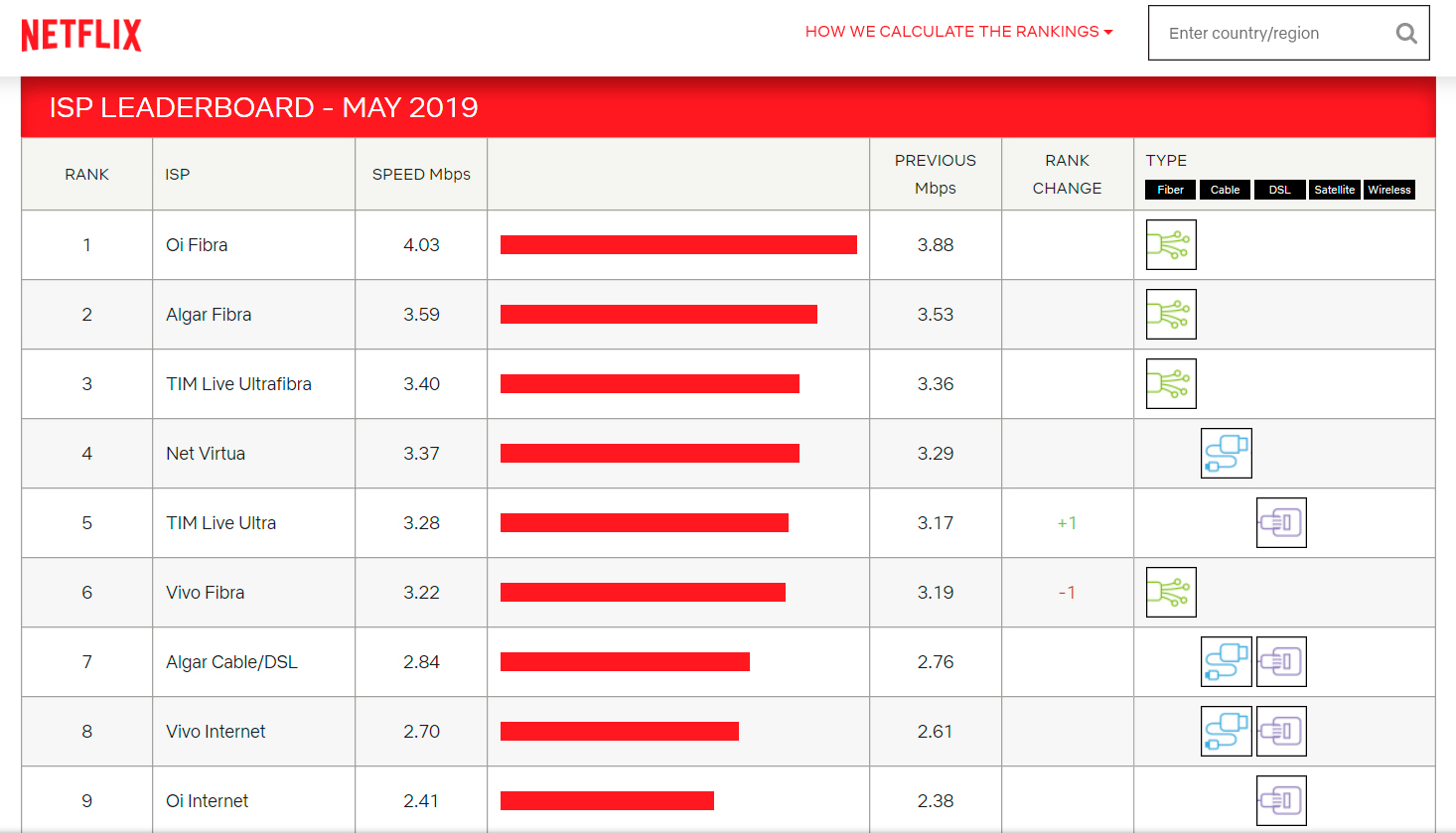Viewport: 1456px width, 833px height.
Task: Click the cable icon in Net Virtua row
Action: 1227,453
